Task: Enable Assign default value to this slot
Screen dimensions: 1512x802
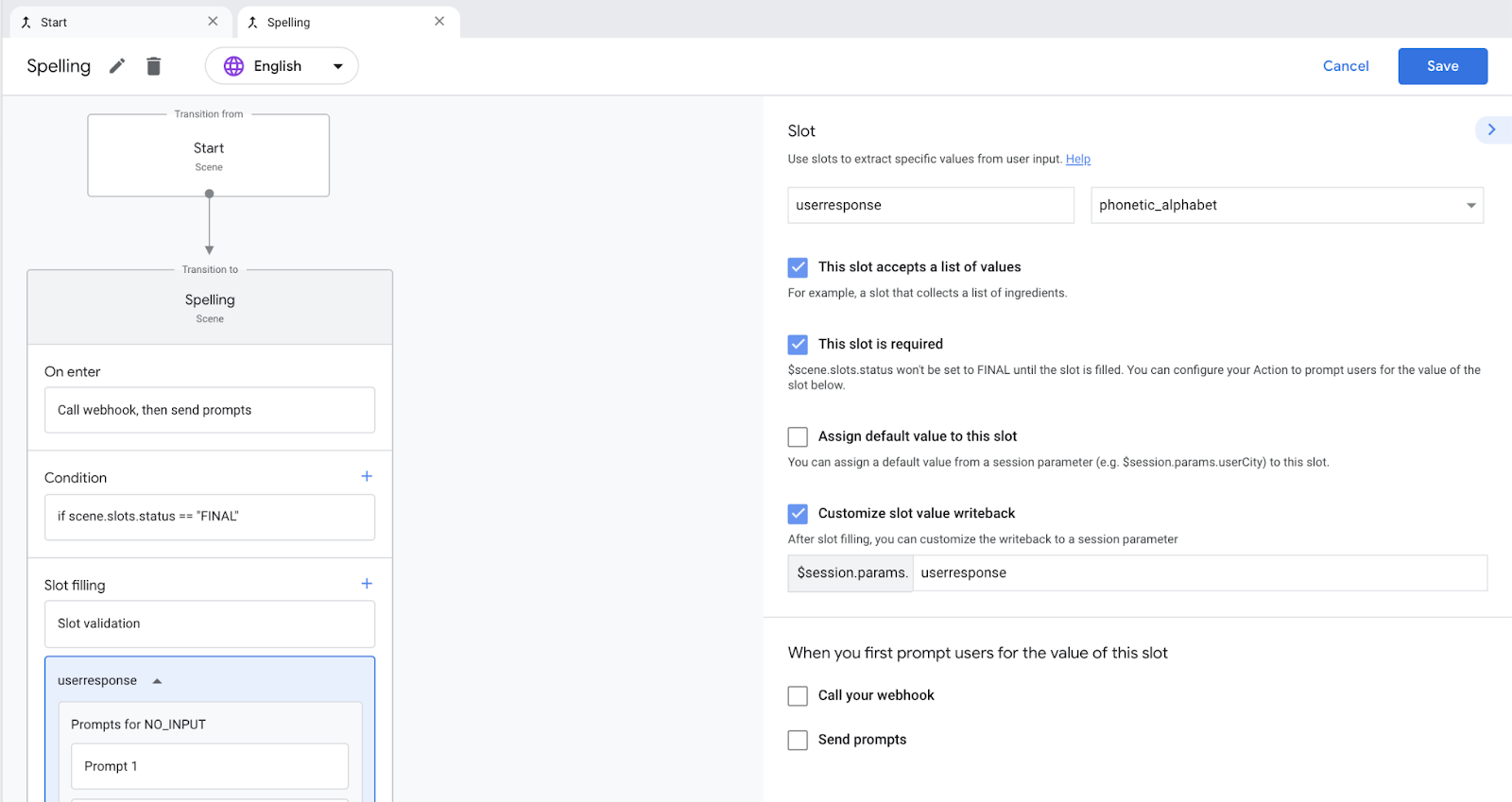Action: pos(799,436)
